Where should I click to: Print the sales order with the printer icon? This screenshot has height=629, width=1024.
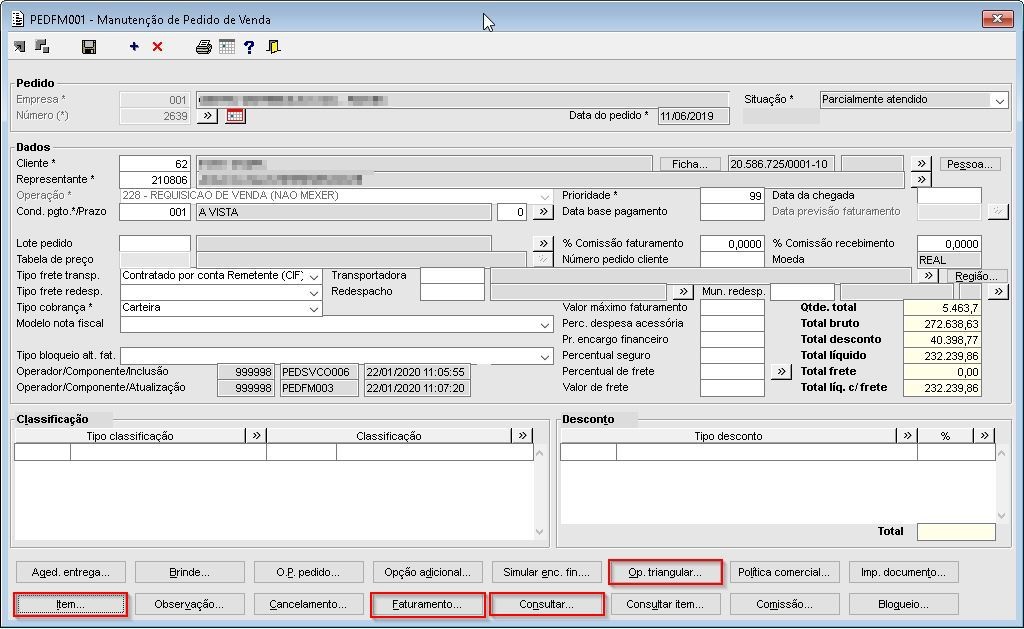pyautogui.click(x=204, y=47)
